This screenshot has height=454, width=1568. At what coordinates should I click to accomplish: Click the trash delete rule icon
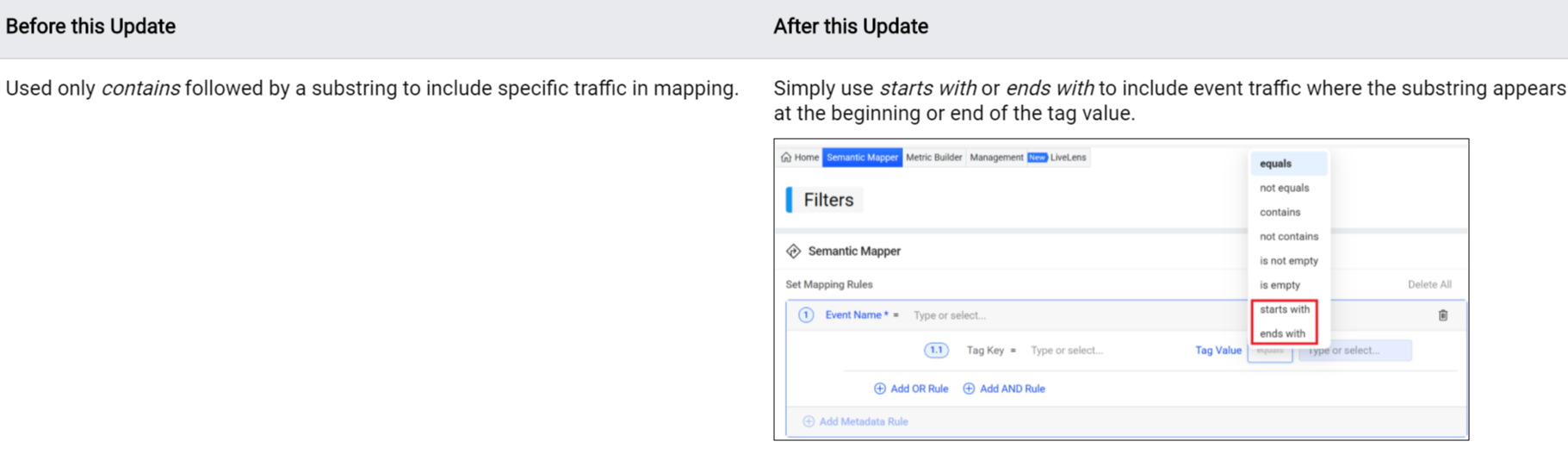coord(1443,315)
